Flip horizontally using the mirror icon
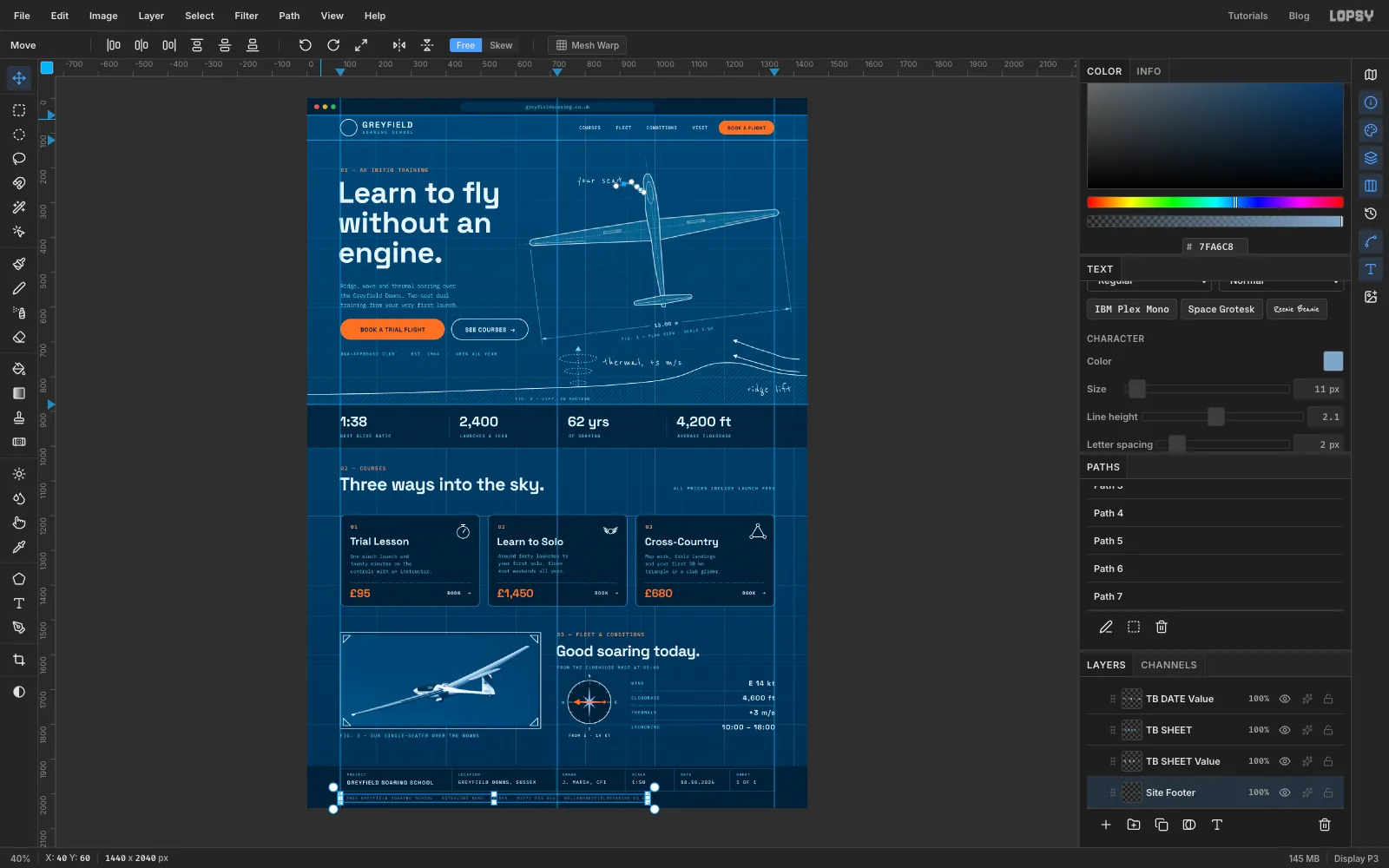This screenshot has height=868, width=1389. pos(399,45)
